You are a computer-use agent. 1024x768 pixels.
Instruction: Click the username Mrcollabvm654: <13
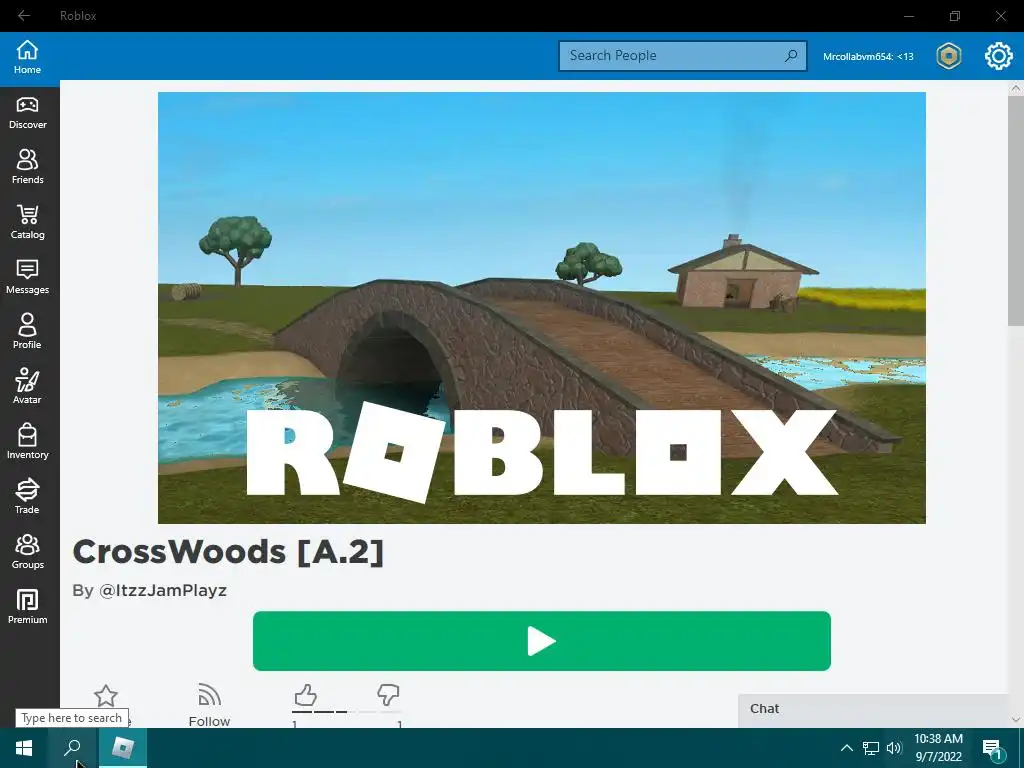click(x=868, y=57)
